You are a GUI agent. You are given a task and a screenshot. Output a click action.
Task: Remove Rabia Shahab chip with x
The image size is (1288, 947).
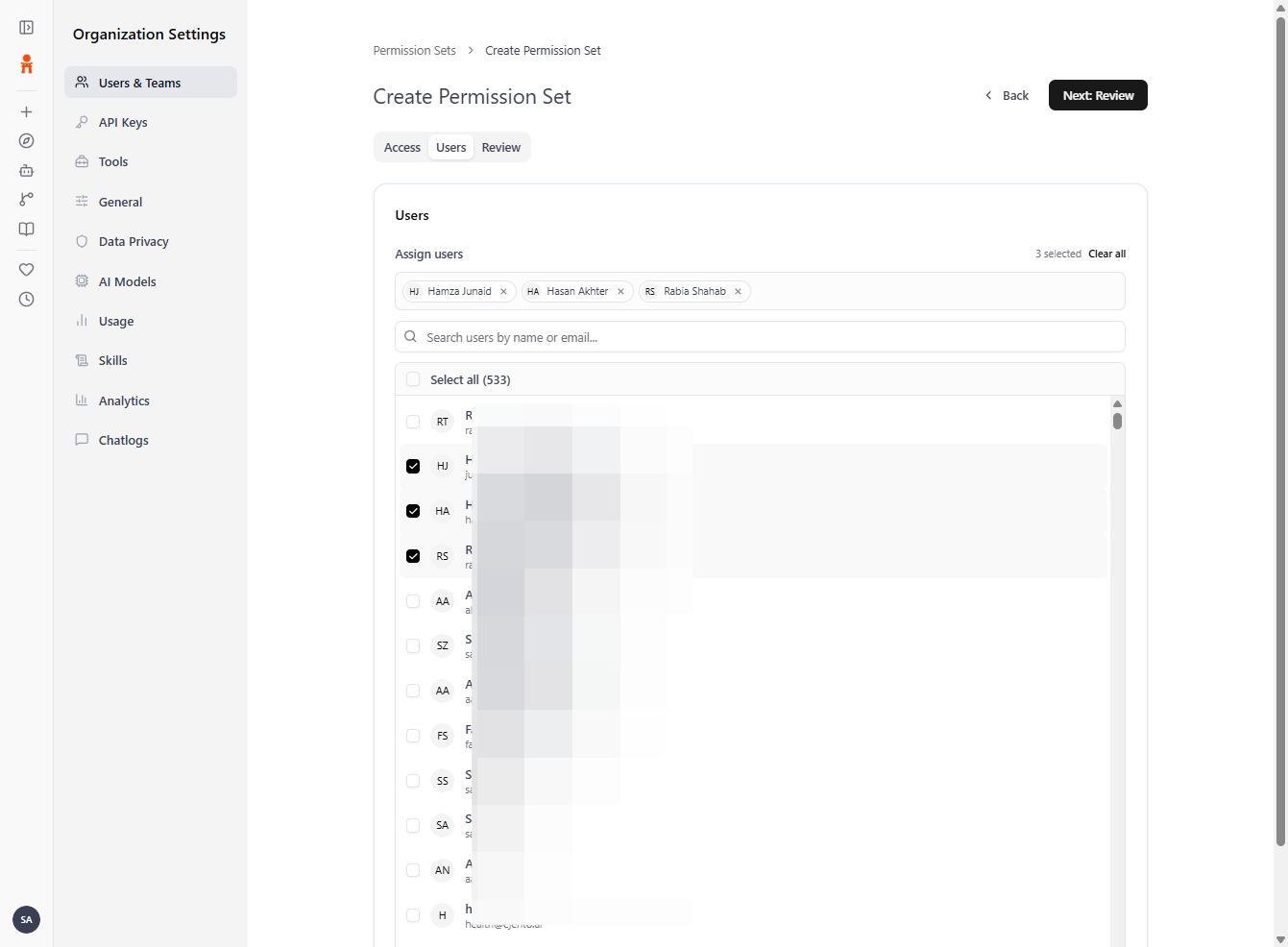(738, 292)
